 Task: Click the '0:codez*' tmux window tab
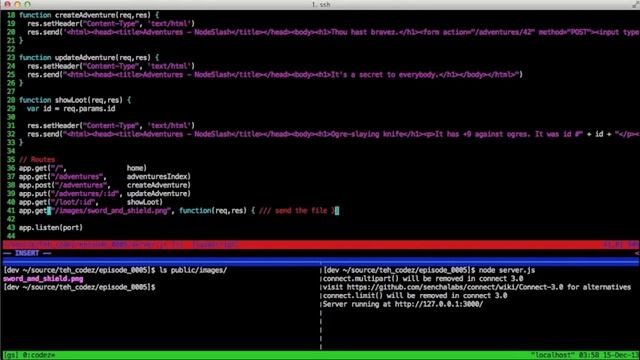pos(39,356)
